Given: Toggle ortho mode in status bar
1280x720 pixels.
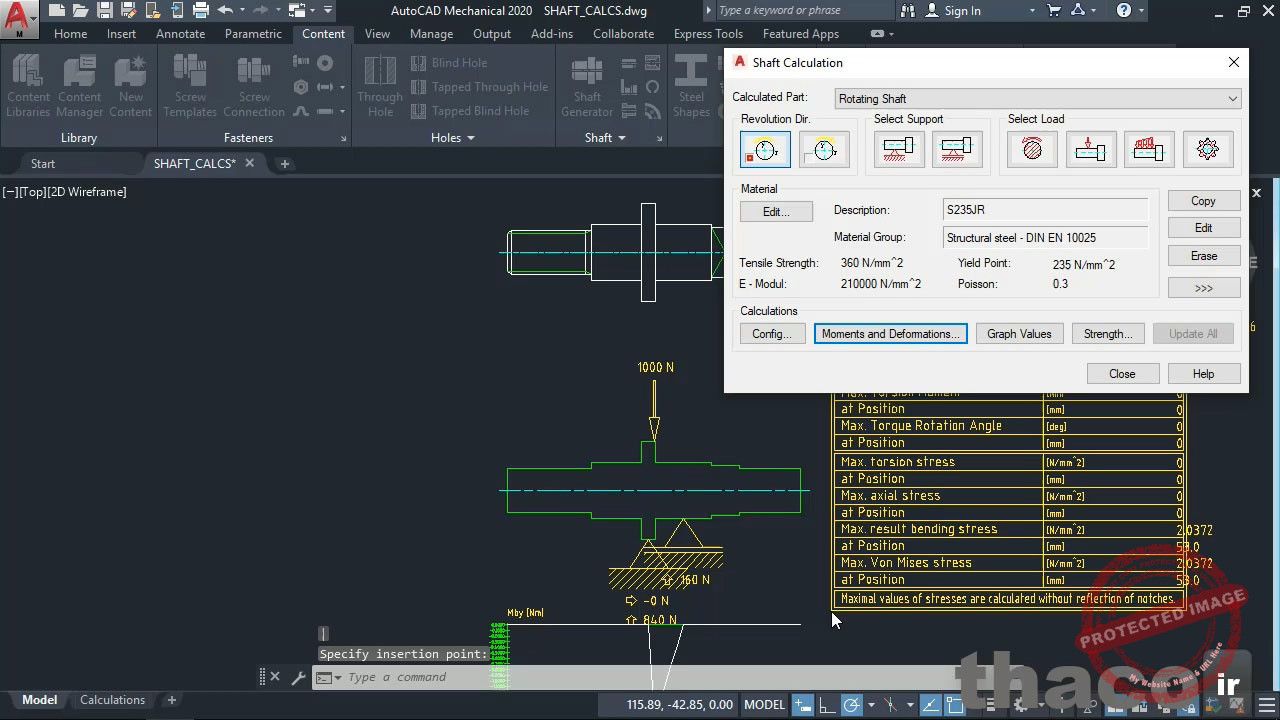Looking at the screenshot, I should [828, 705].
